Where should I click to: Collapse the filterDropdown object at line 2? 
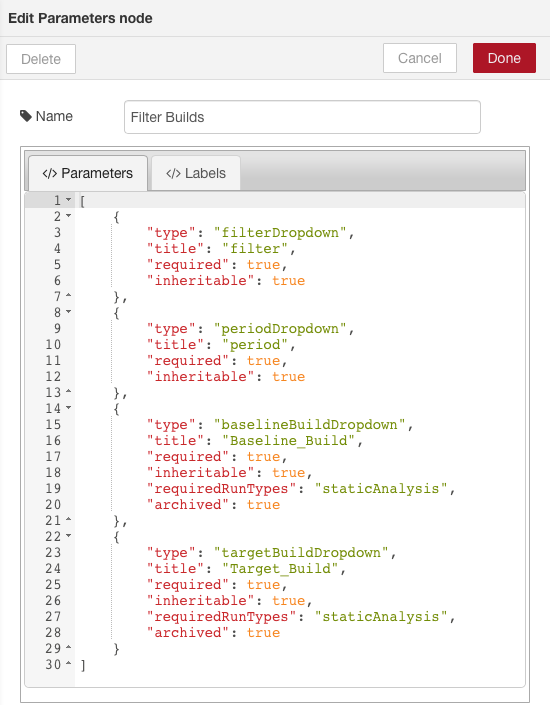(68, 216)
